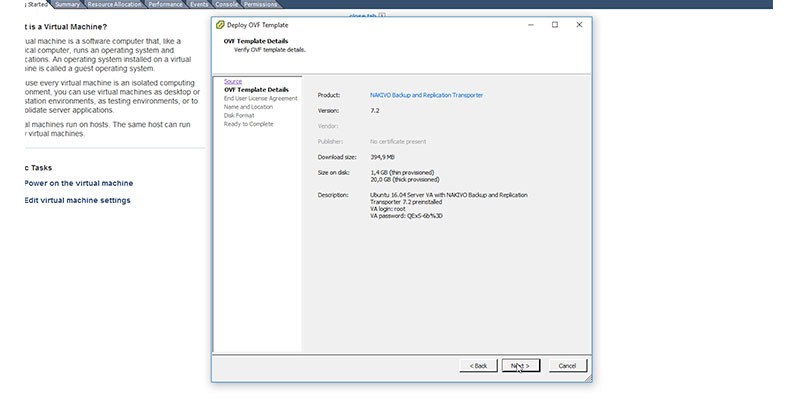Viewport: 800px width, 400px height.
Task: Switch to the Summary tab
Action: pyautogui.click(x=67, y=4)
